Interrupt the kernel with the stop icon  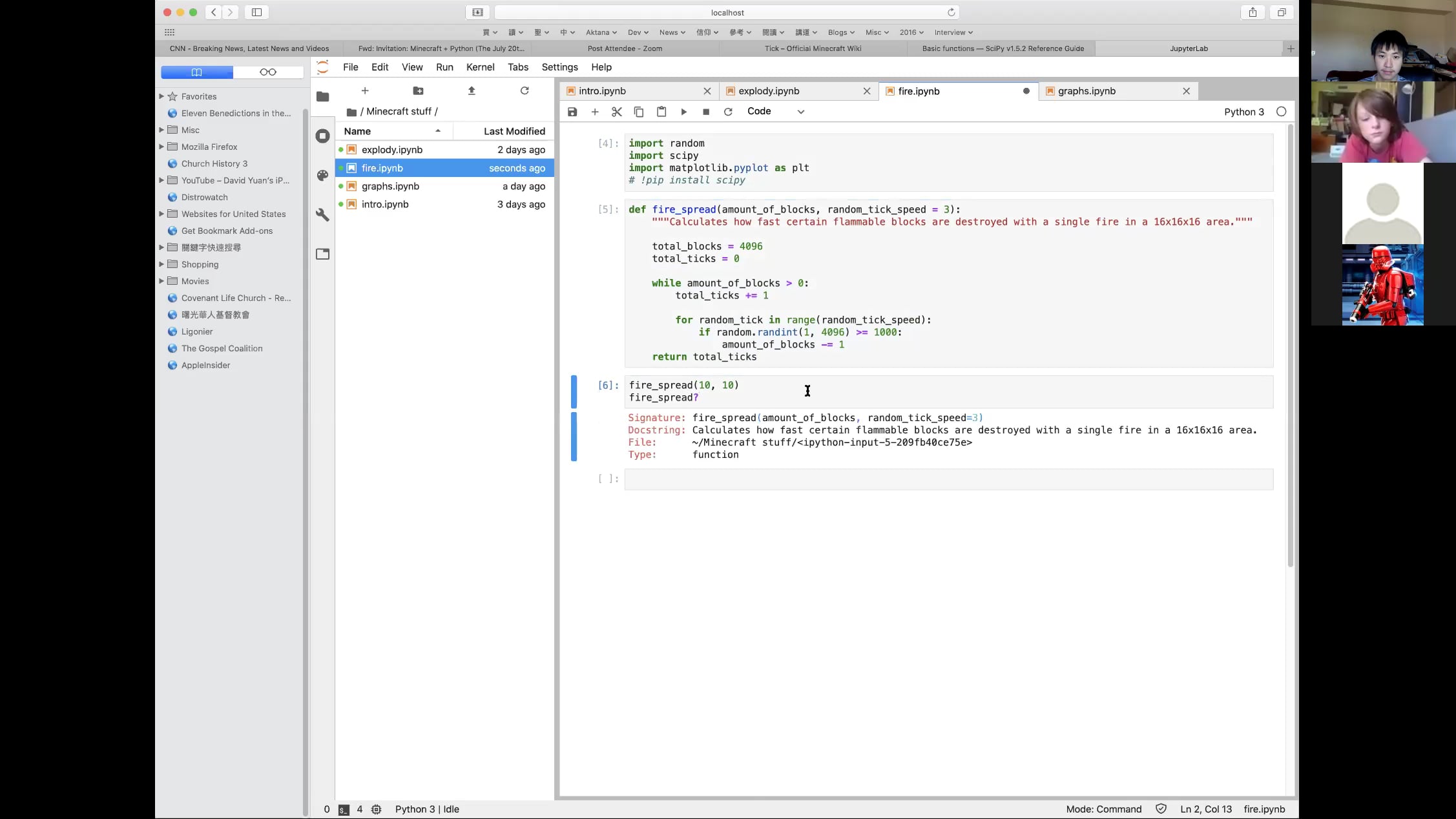(705, 111)
